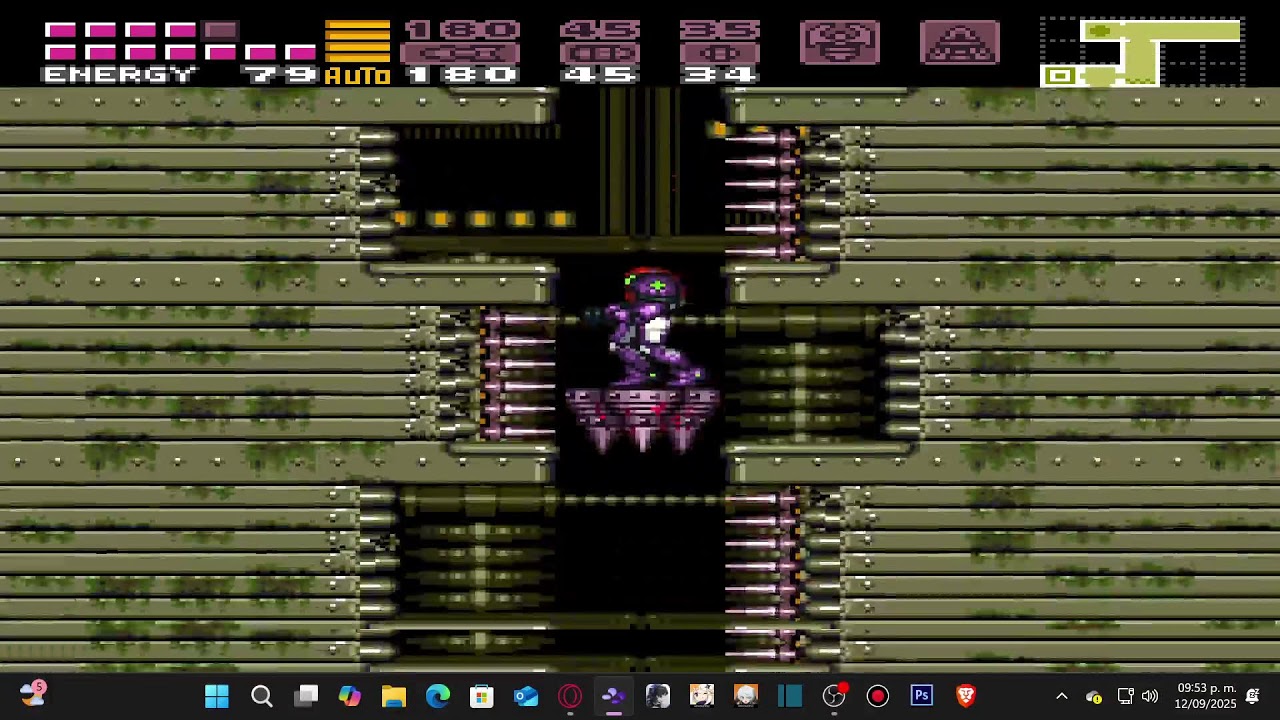Viewport: 1280px width, 720px height.
Task: Open the Windows Start menu
Action: (217, 696)
